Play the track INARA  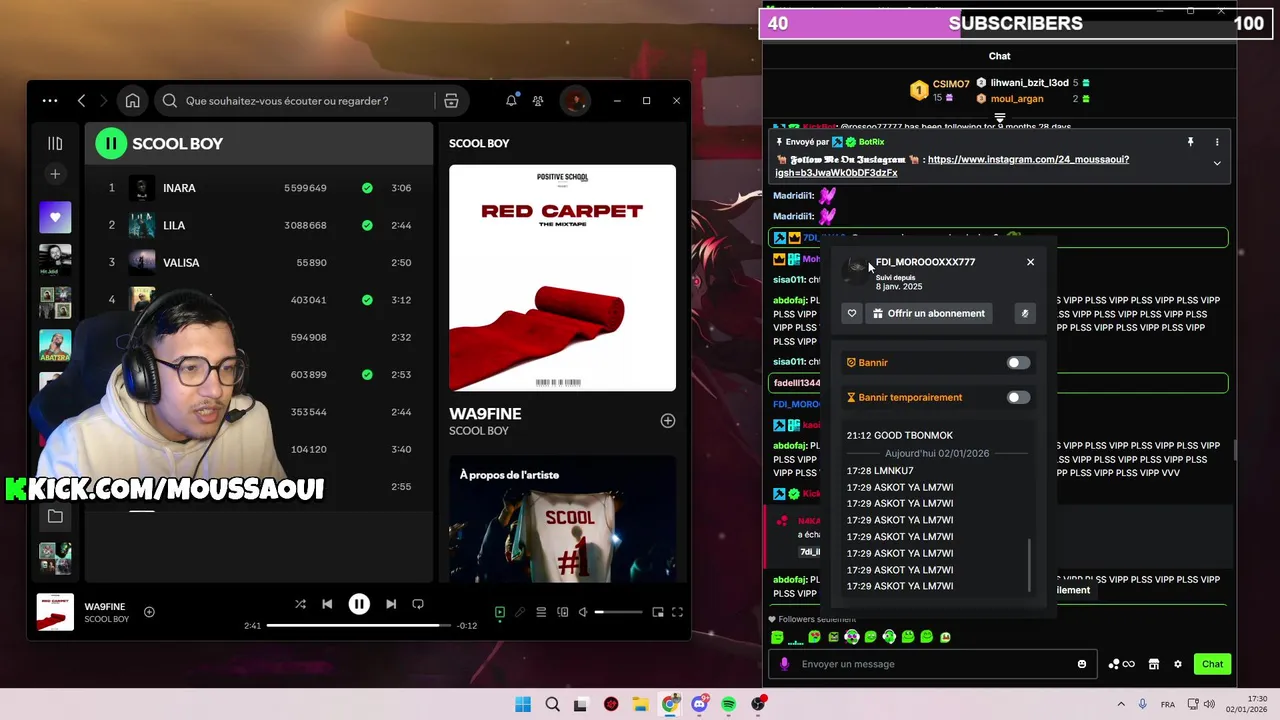[180, 188]
